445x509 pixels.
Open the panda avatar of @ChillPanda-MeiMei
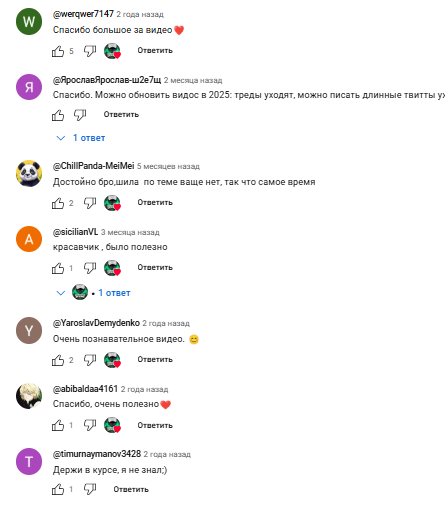click(x=29, y=173)
